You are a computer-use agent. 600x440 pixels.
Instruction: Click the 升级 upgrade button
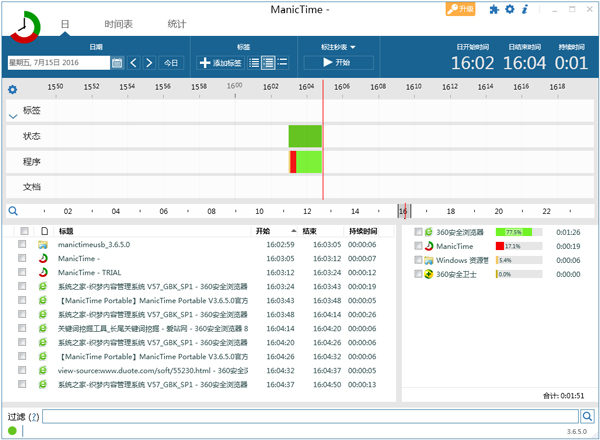[x=460, y=9]
